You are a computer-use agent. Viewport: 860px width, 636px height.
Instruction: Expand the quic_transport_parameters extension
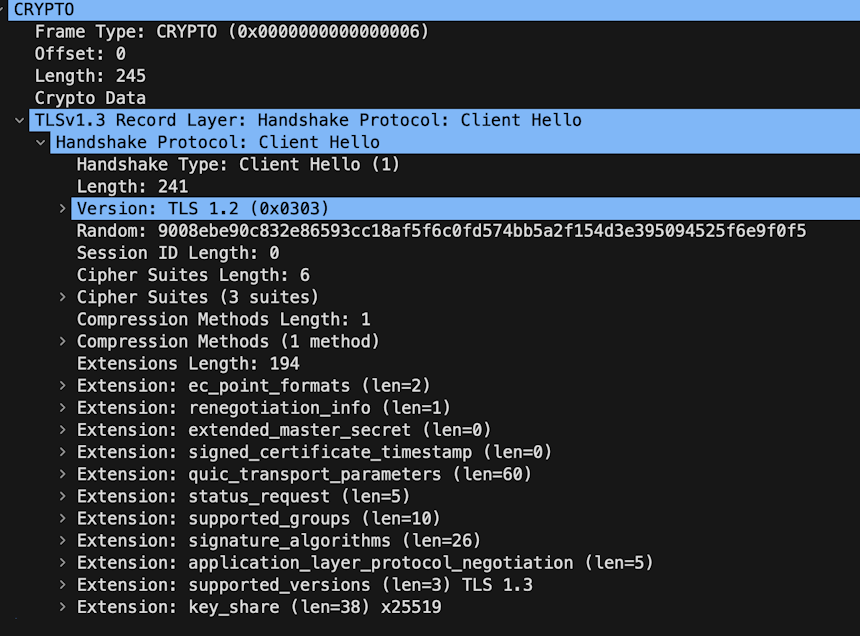click(62, 474)
